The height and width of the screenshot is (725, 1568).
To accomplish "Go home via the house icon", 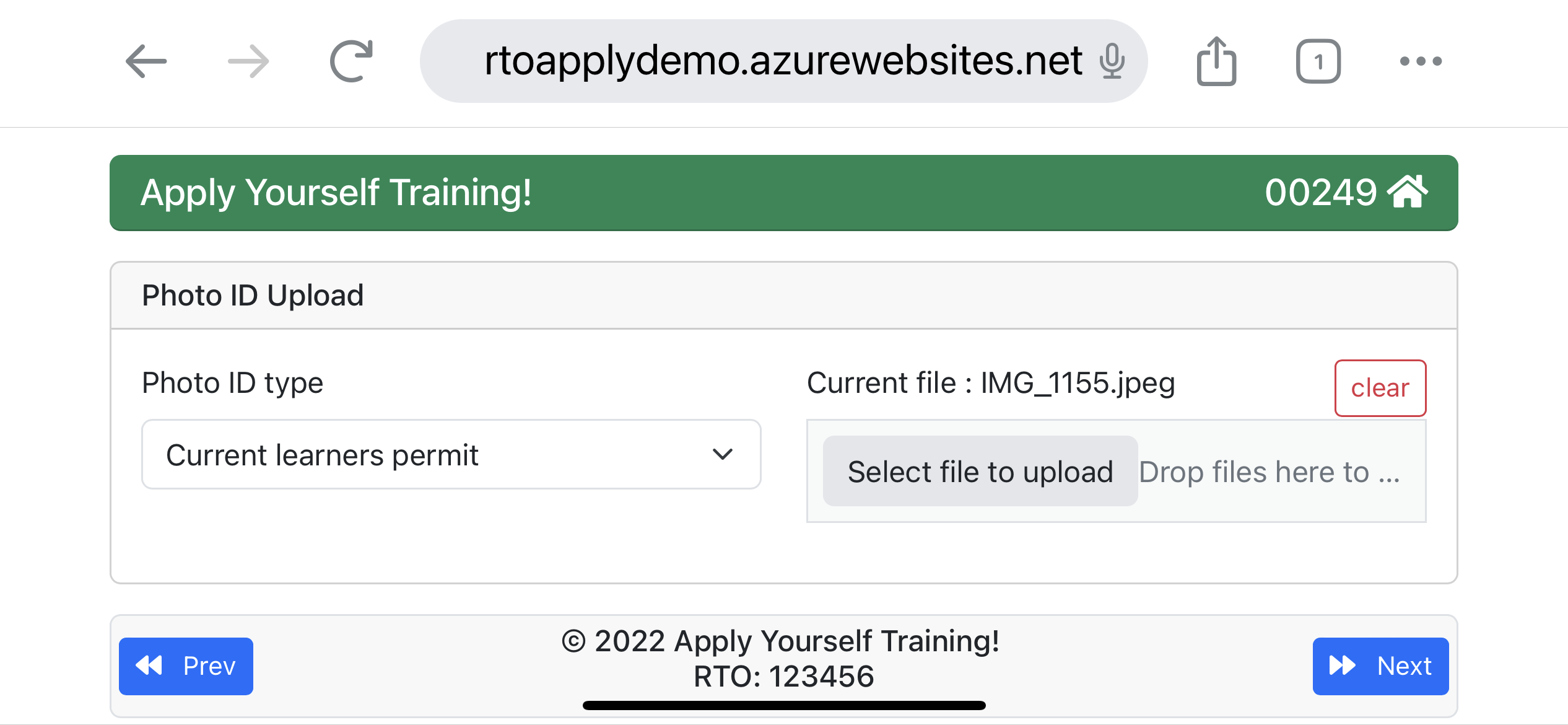I will pyautogui.click(x=1408, y=192).
